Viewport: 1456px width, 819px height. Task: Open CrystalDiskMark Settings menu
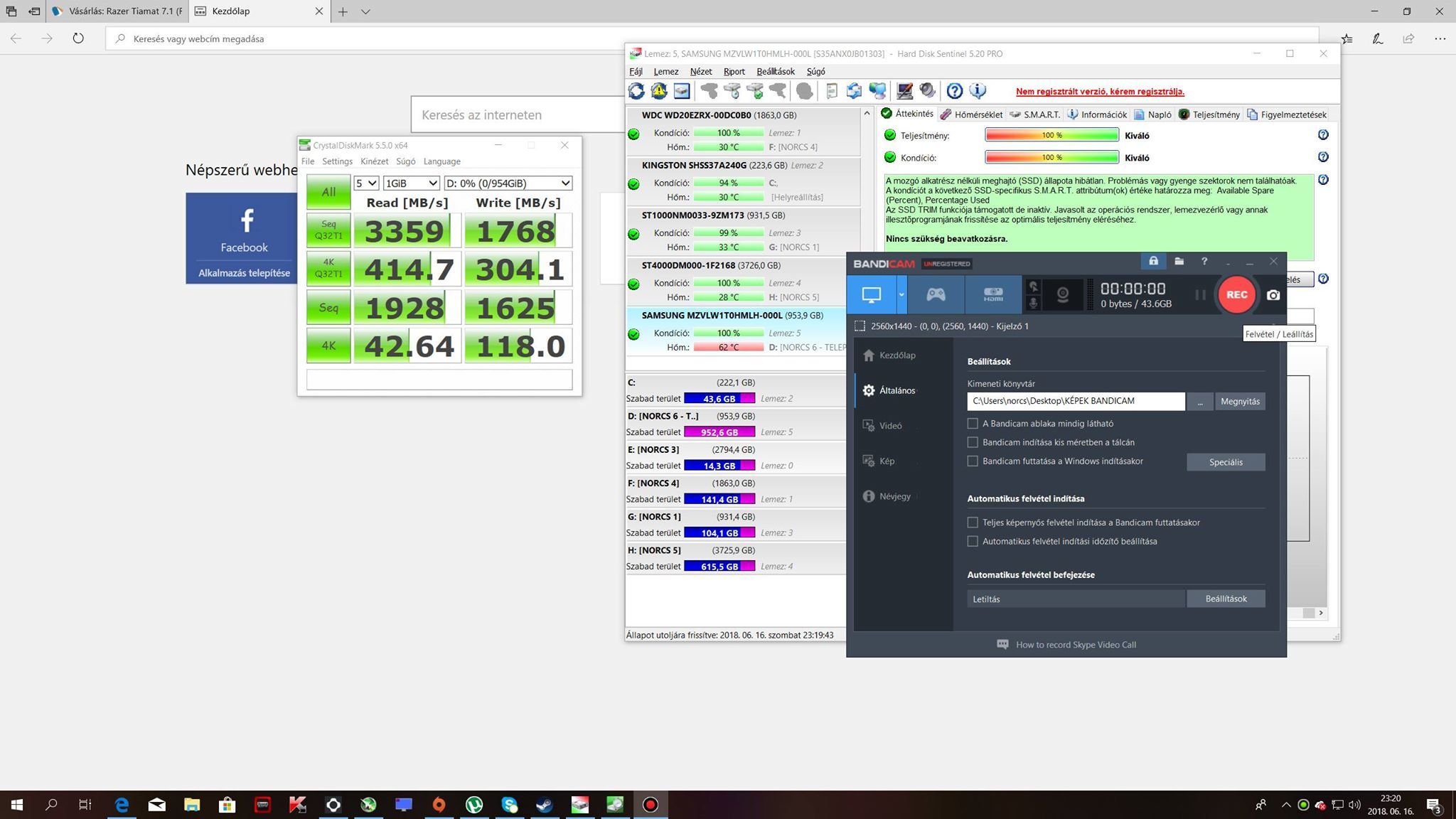[337, 161]
